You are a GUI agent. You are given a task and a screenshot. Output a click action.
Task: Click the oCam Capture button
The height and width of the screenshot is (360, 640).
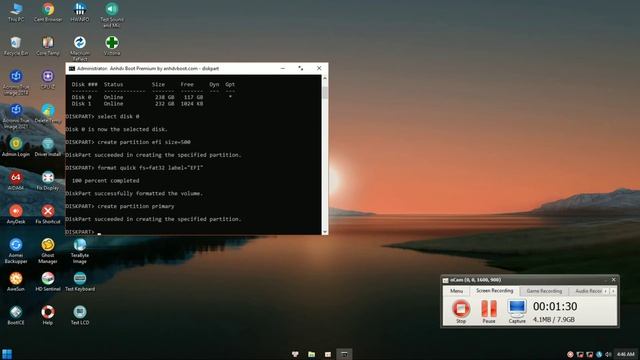[517, 311]
